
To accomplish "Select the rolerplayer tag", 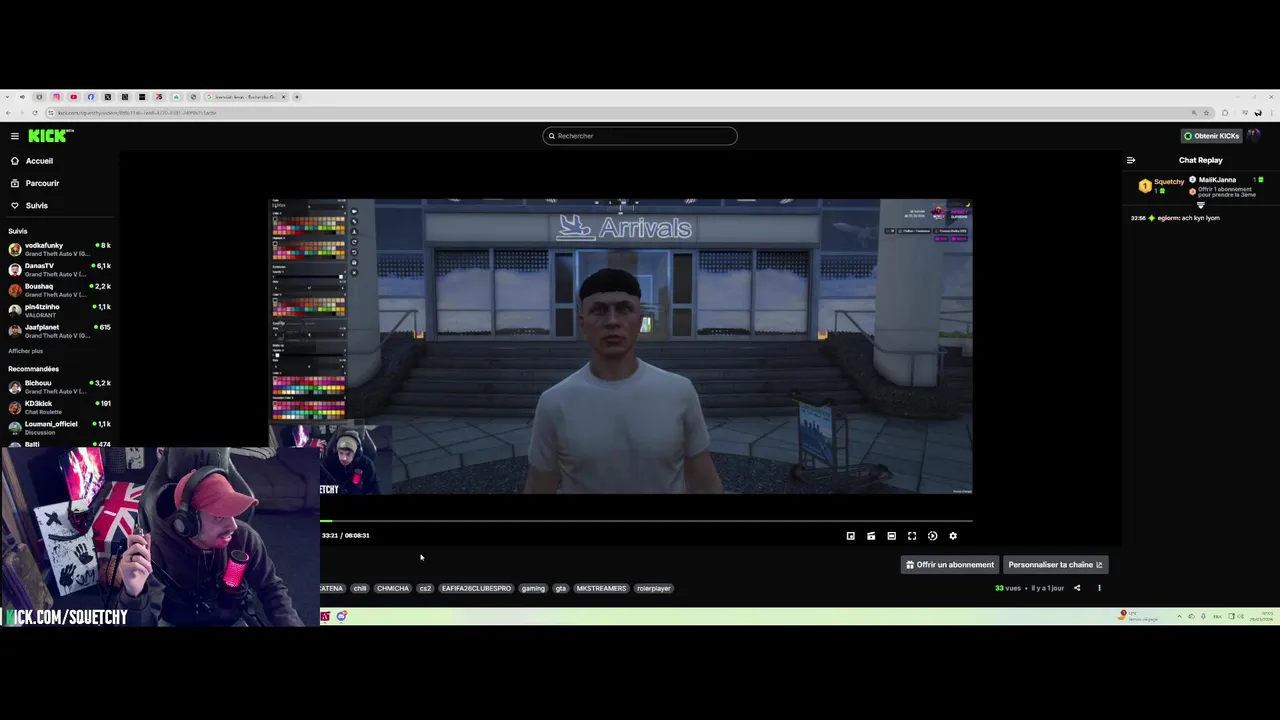I will tap(654, 588).
